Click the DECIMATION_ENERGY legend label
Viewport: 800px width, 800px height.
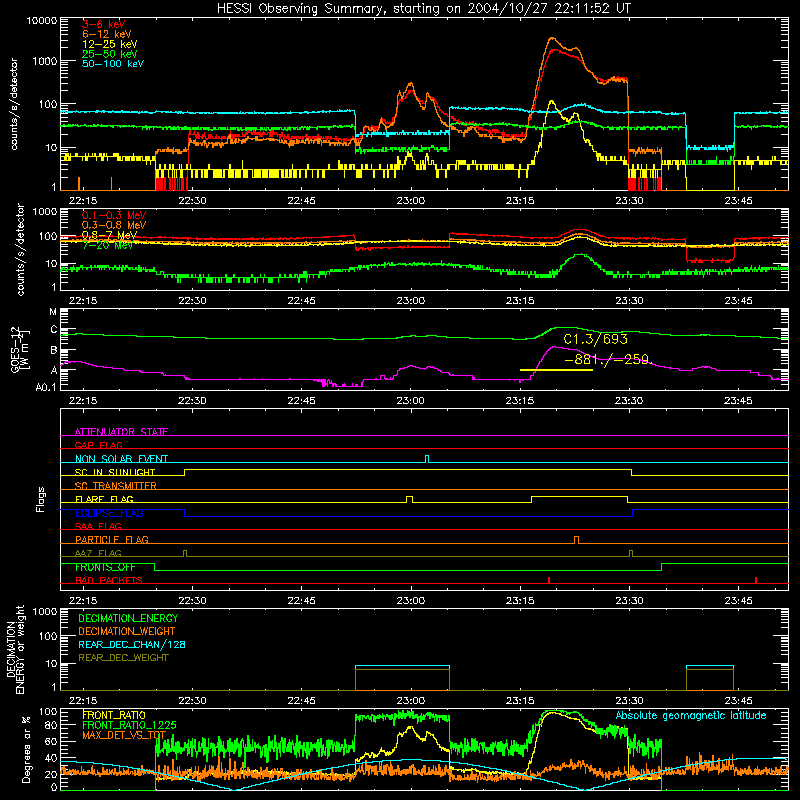pyautogui.click(x=128, y=618)
